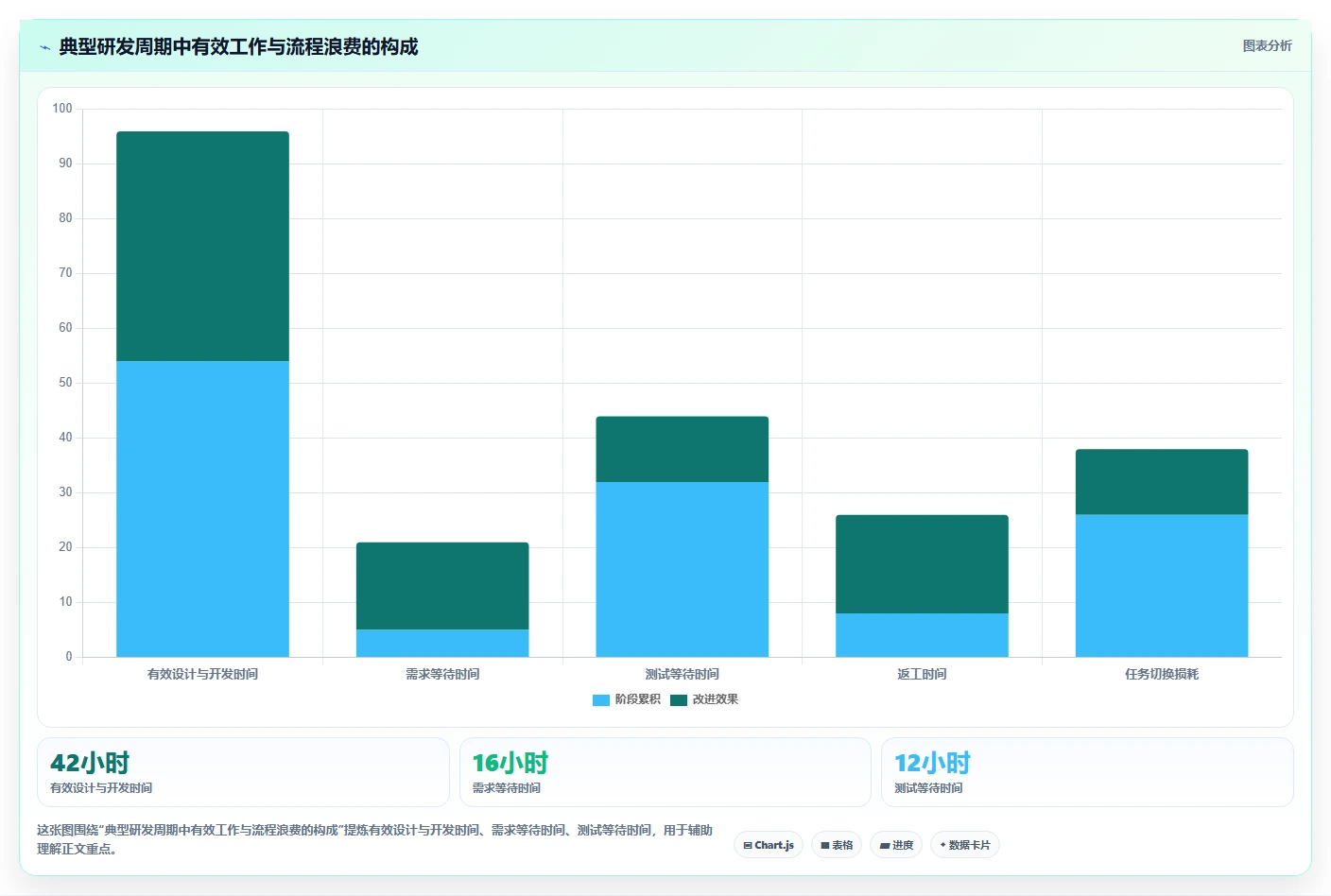Click the dark green segment for 需求等待时间
Viewport: 1331px width, 896px height.
[x=442, y=586]
